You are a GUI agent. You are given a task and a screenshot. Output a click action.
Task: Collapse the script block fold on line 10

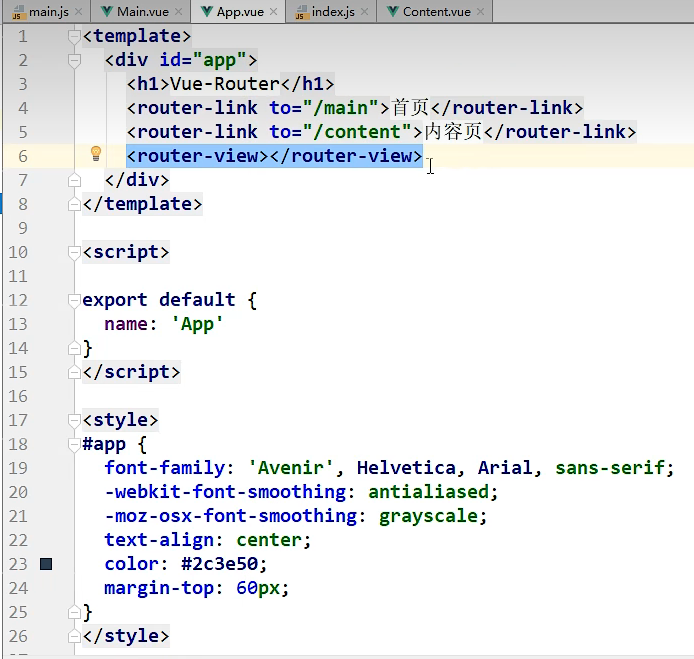tap(74, 252)
